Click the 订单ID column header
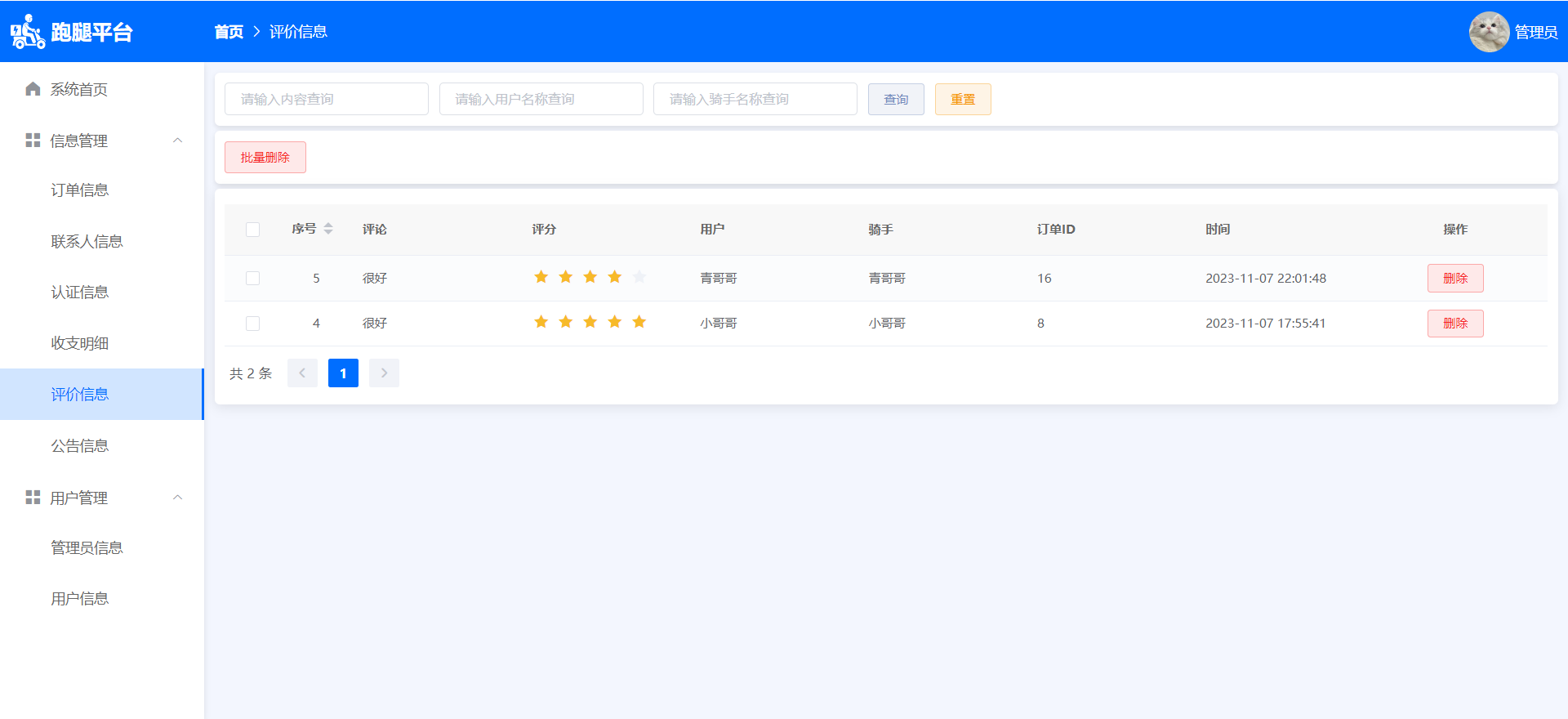Viewport: 1568px width, 719px height. tap(1056, 229)
